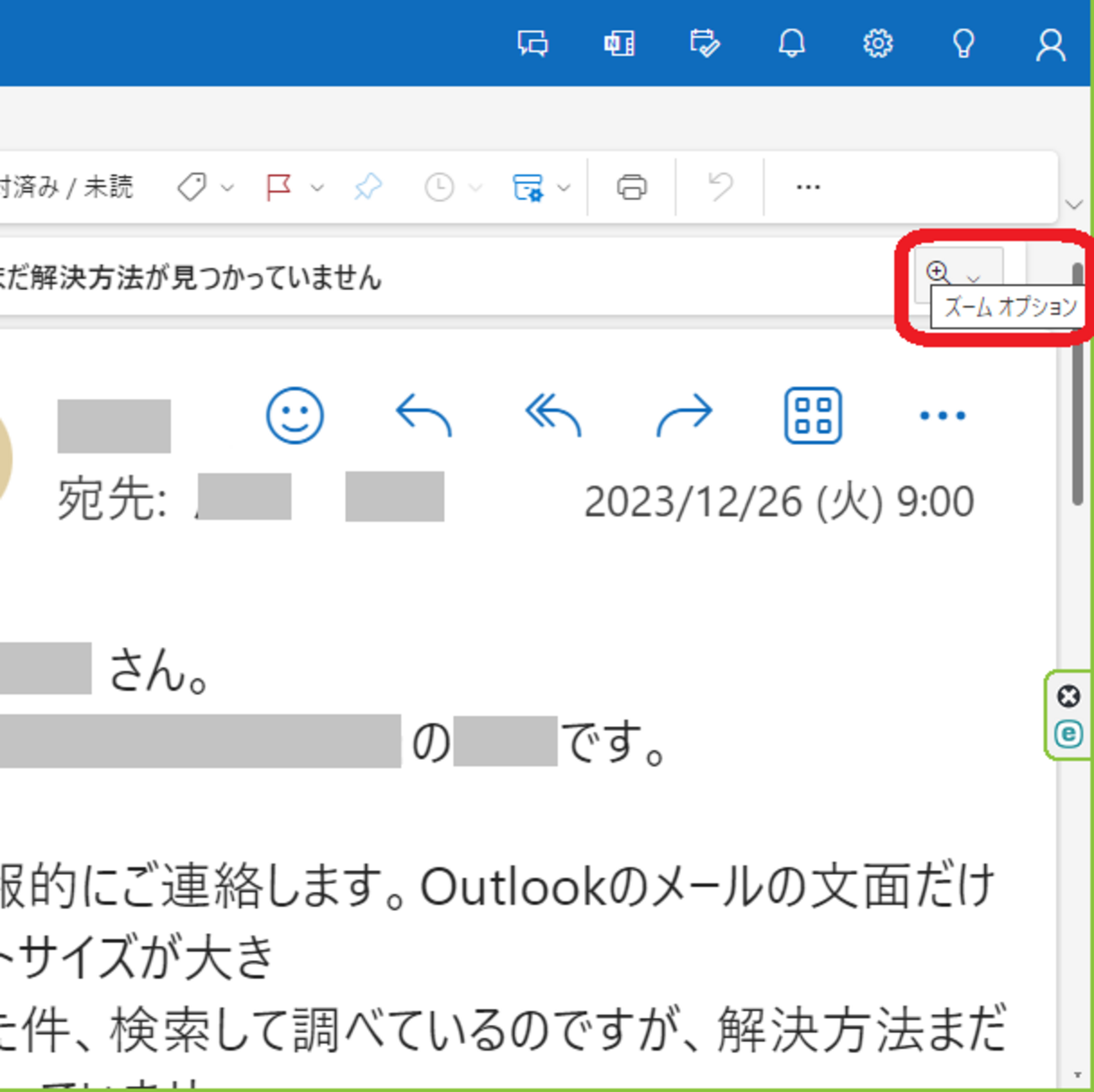Screen dimensions: 1094x1092
Task: Expand the categorize tag dropdown arrow
Action: click(x=227, y=188)
